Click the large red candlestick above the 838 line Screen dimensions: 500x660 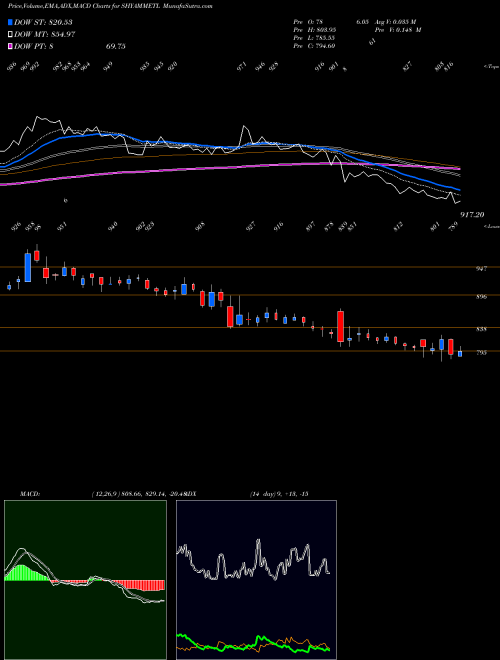point(340,326)
